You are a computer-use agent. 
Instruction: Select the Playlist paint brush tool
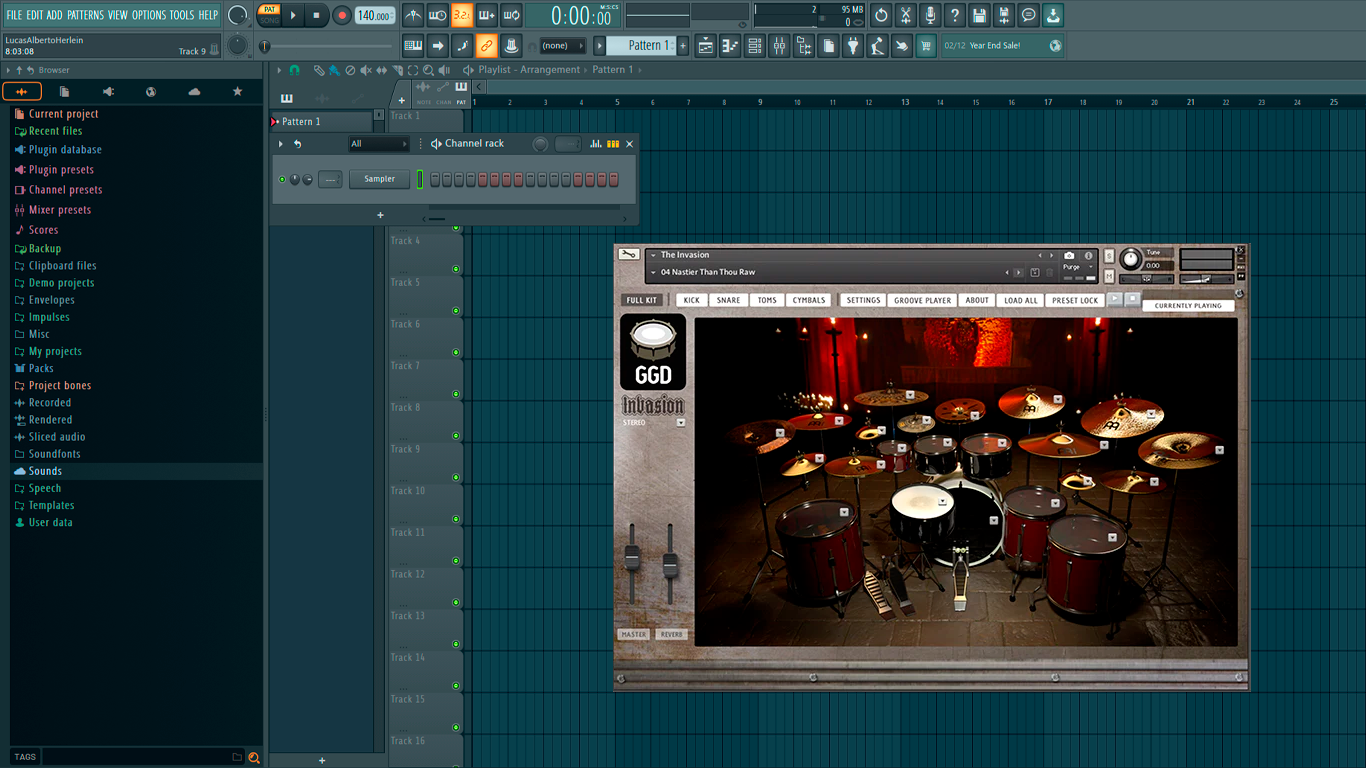pos(334,70)
